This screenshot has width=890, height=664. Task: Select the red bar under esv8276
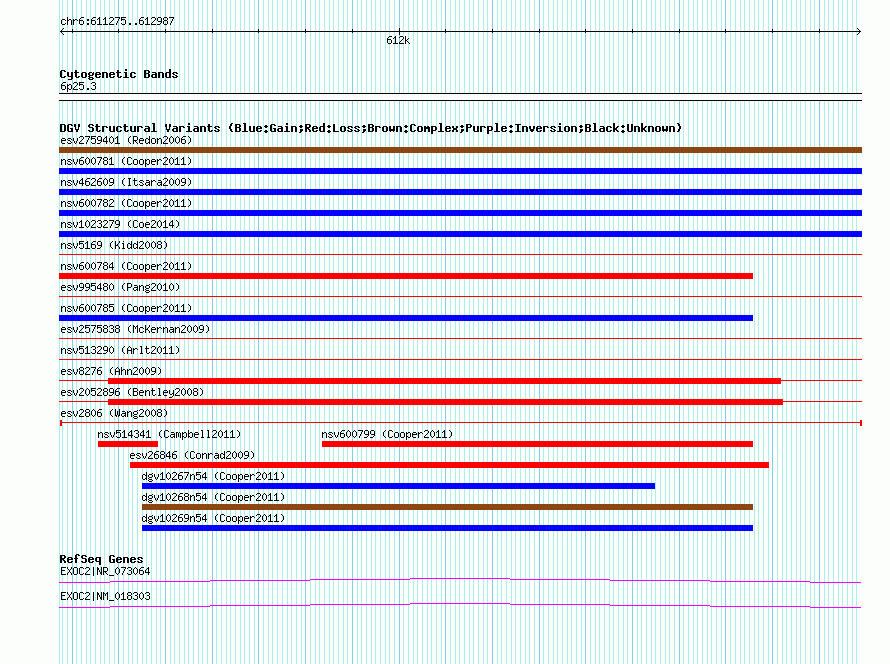444,381
